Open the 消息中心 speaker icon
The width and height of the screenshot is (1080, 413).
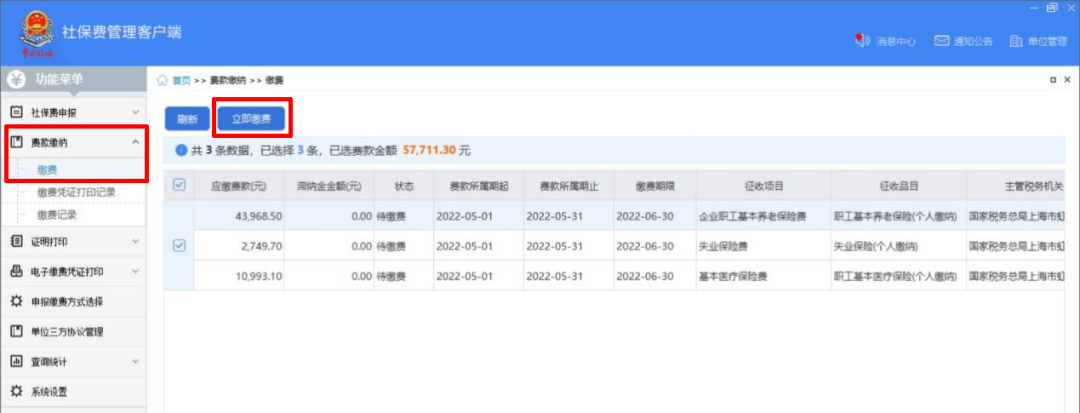click(862, 41)
